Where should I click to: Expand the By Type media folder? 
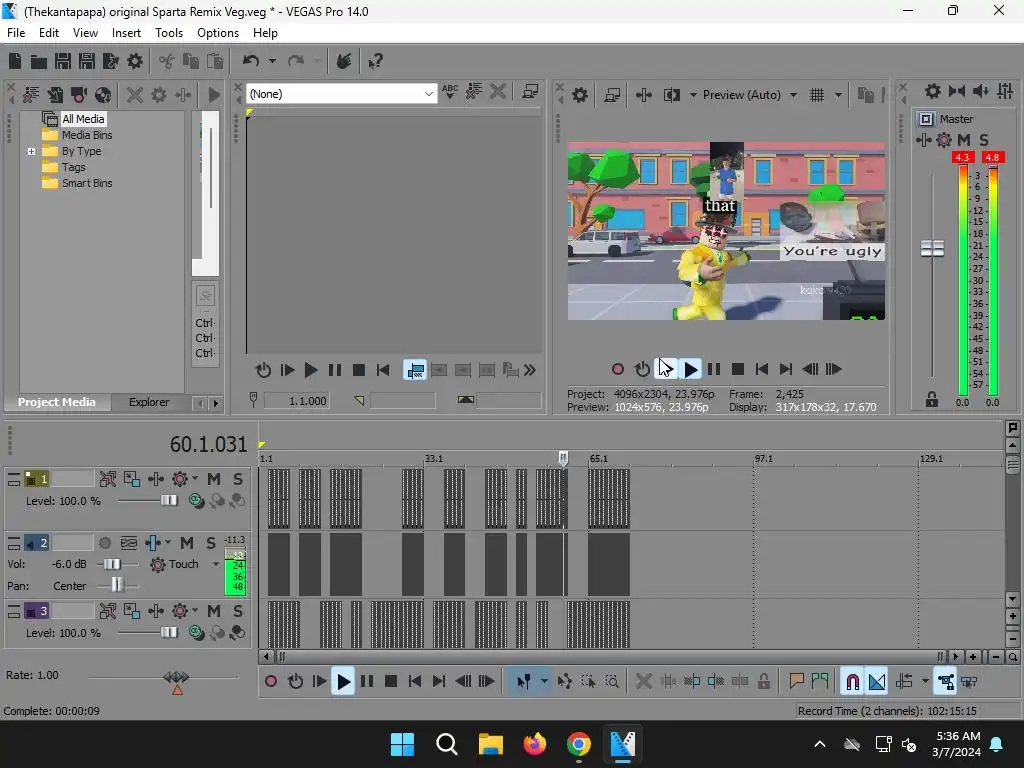pyautogui.click(x=31, y=151)
